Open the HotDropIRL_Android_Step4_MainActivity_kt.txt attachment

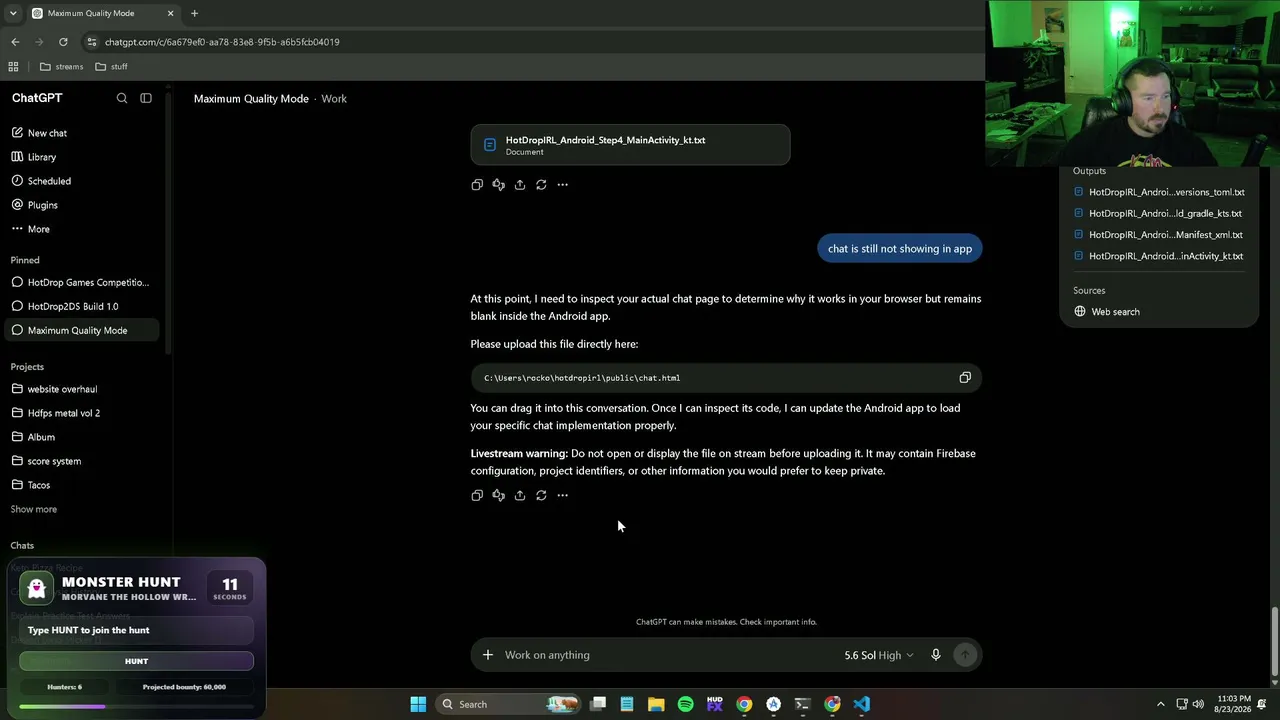630,145
